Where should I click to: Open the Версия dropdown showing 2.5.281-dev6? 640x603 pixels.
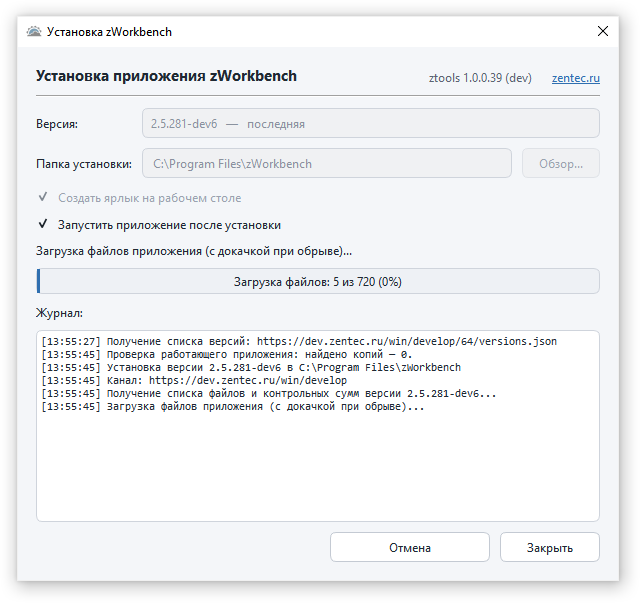(x=371, y=123)
